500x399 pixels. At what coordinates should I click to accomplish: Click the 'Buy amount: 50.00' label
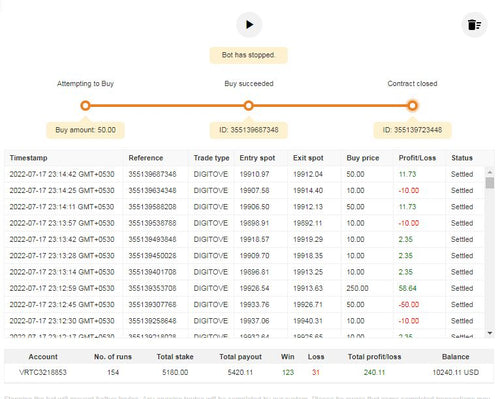click(85, 130)
